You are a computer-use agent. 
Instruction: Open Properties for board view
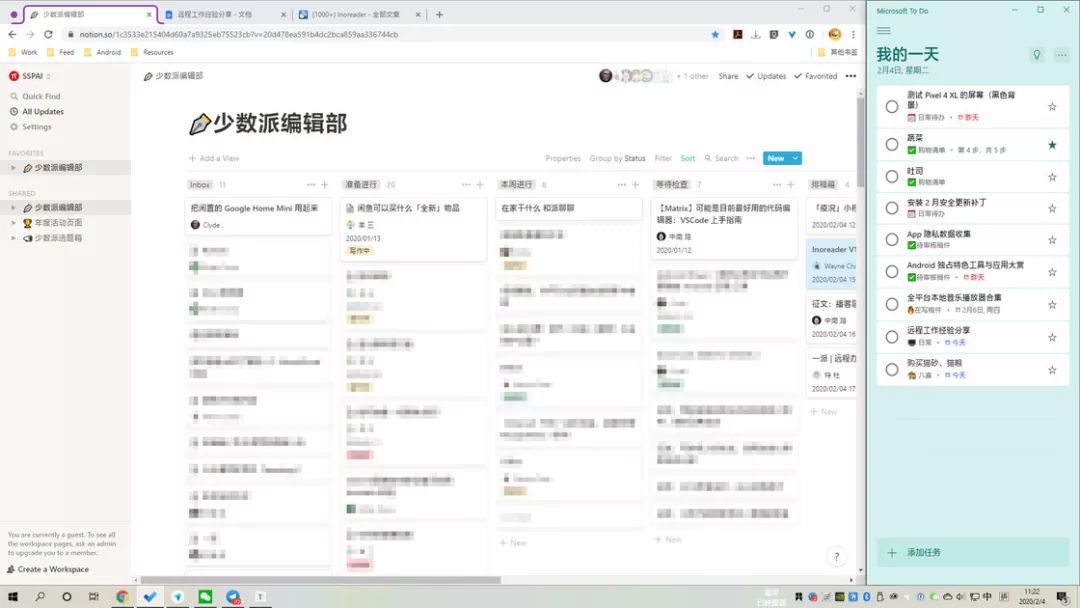point(563,158)
